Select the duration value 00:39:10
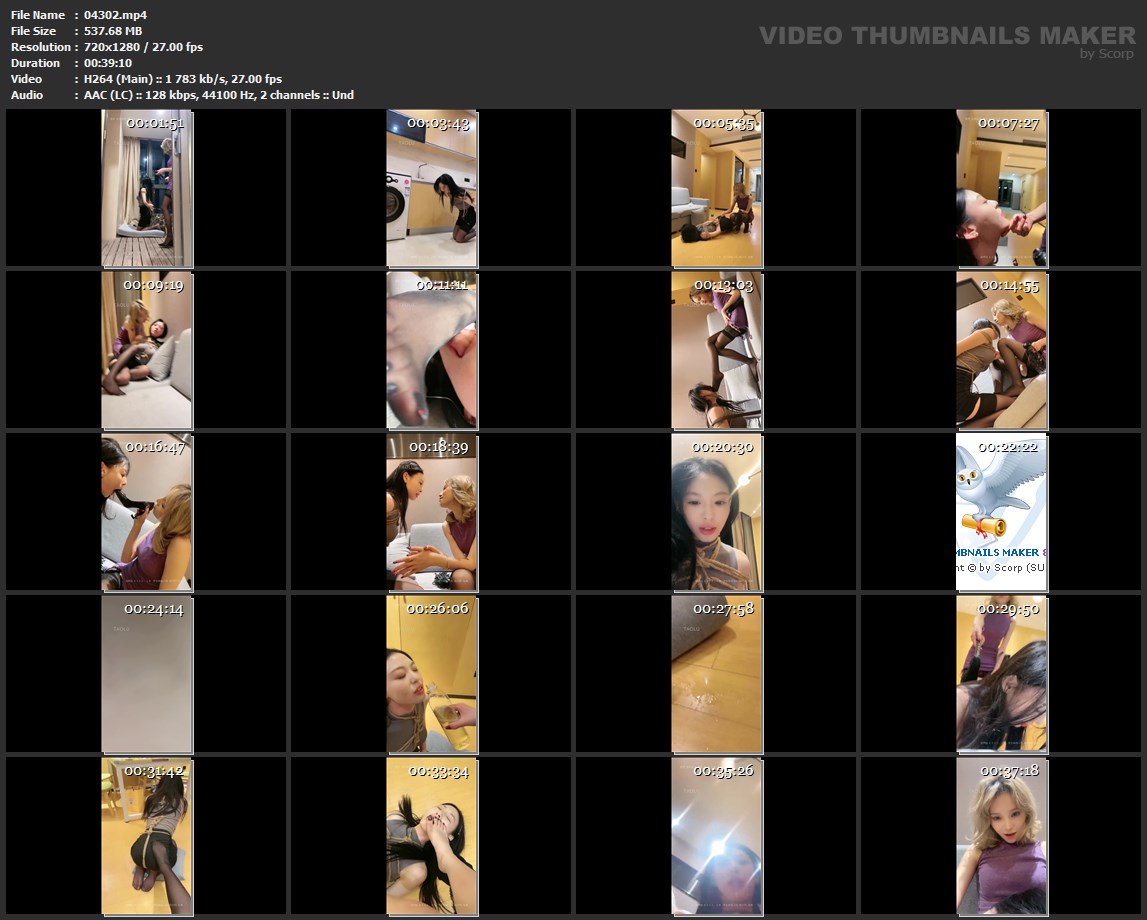 point(108,63)
